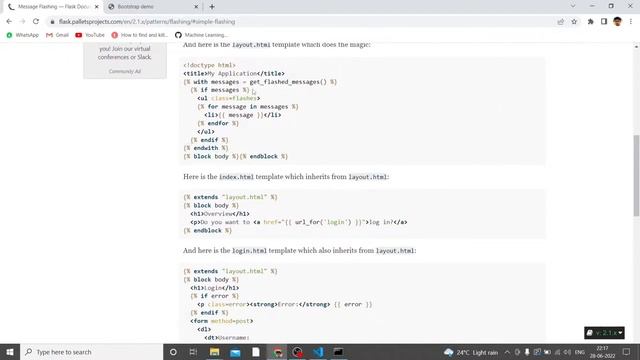Open File Explorer from the taskbar

pos(214,352)
